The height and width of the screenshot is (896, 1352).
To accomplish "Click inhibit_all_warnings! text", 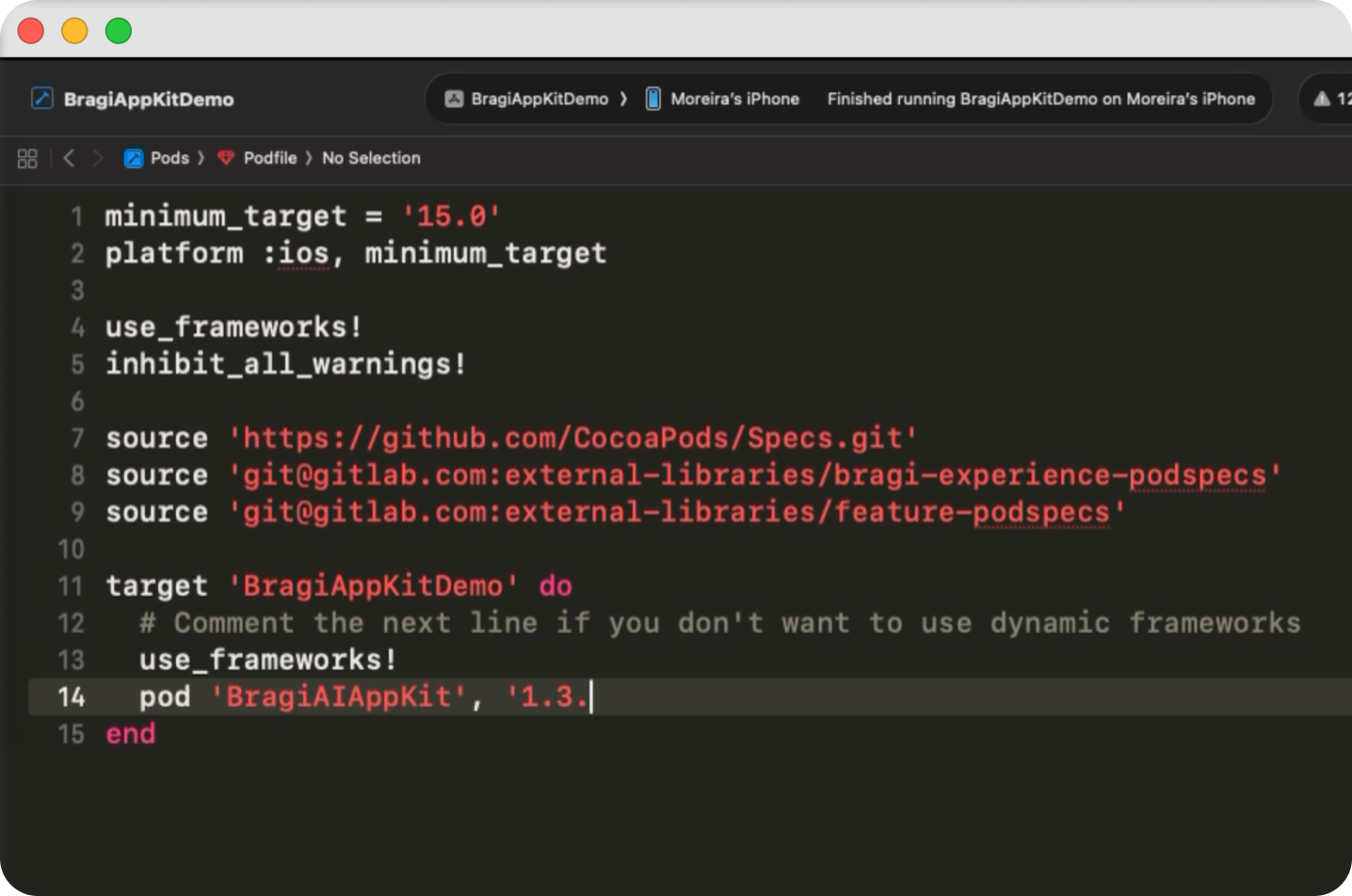I will coord(286,364).
